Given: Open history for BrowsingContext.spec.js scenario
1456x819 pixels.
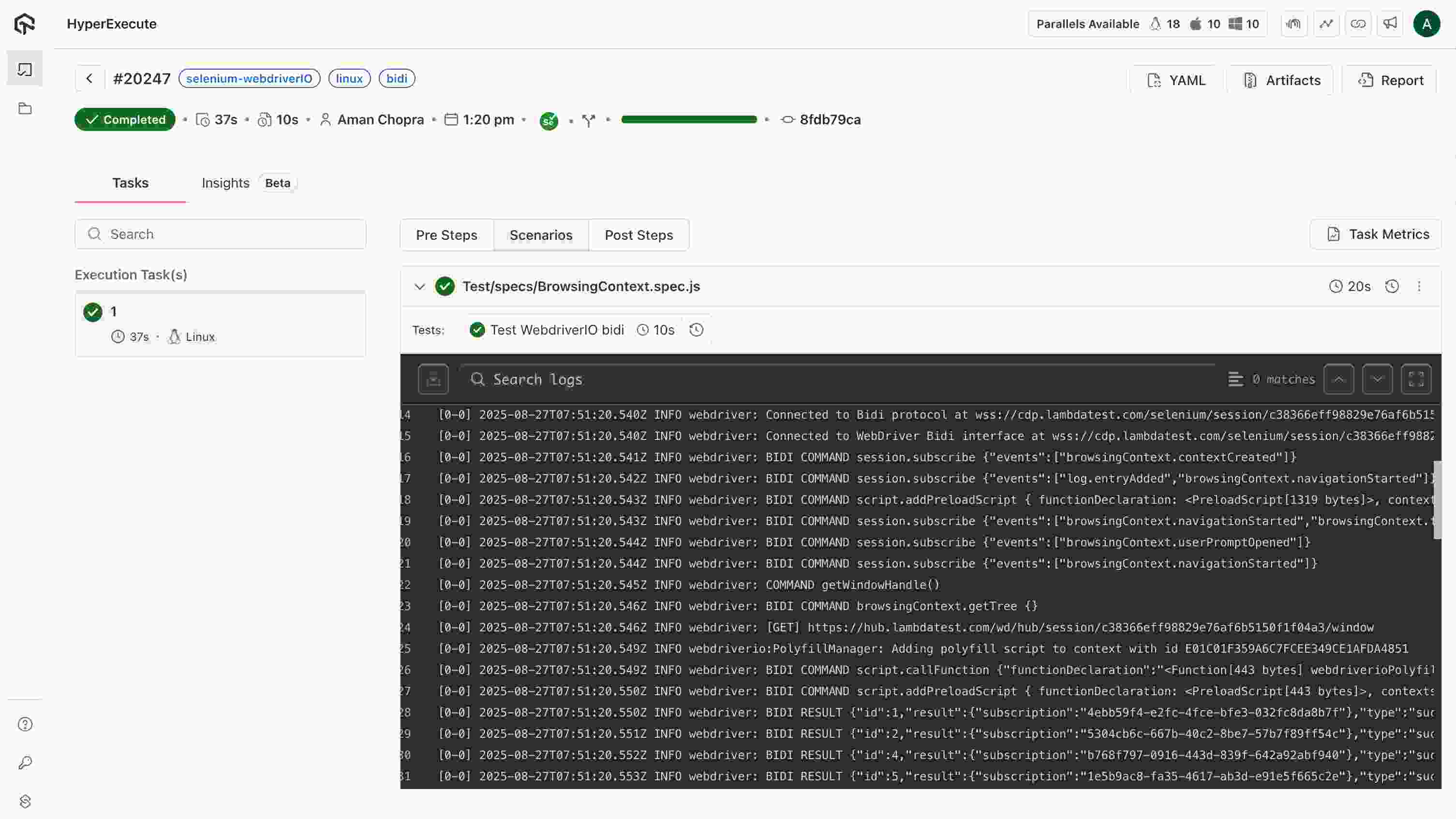Looking at the screenshot, I should tap(1392, 286).
